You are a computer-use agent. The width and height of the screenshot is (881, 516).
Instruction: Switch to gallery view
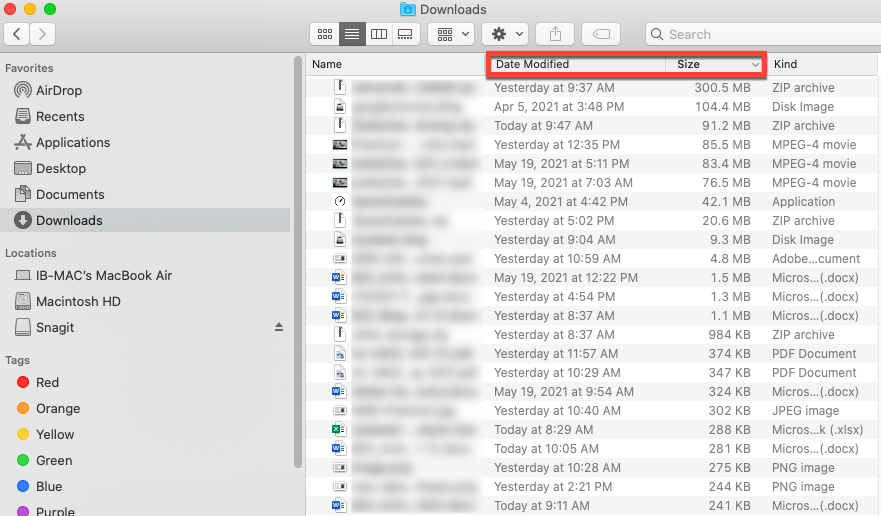pyautogui.click(x=405, y=34)
